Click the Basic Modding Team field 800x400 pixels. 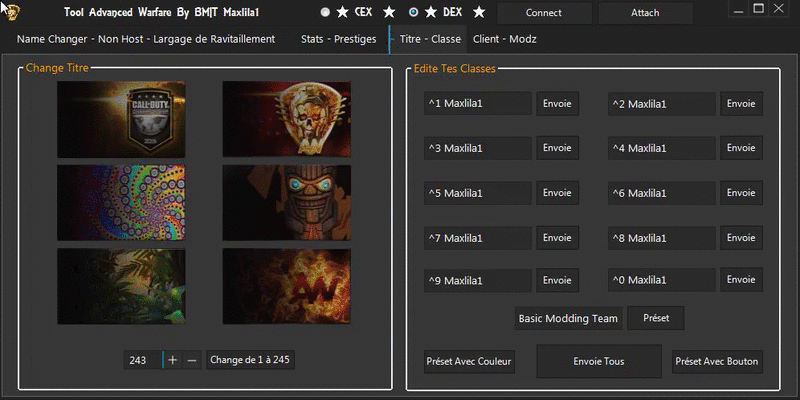568,318
